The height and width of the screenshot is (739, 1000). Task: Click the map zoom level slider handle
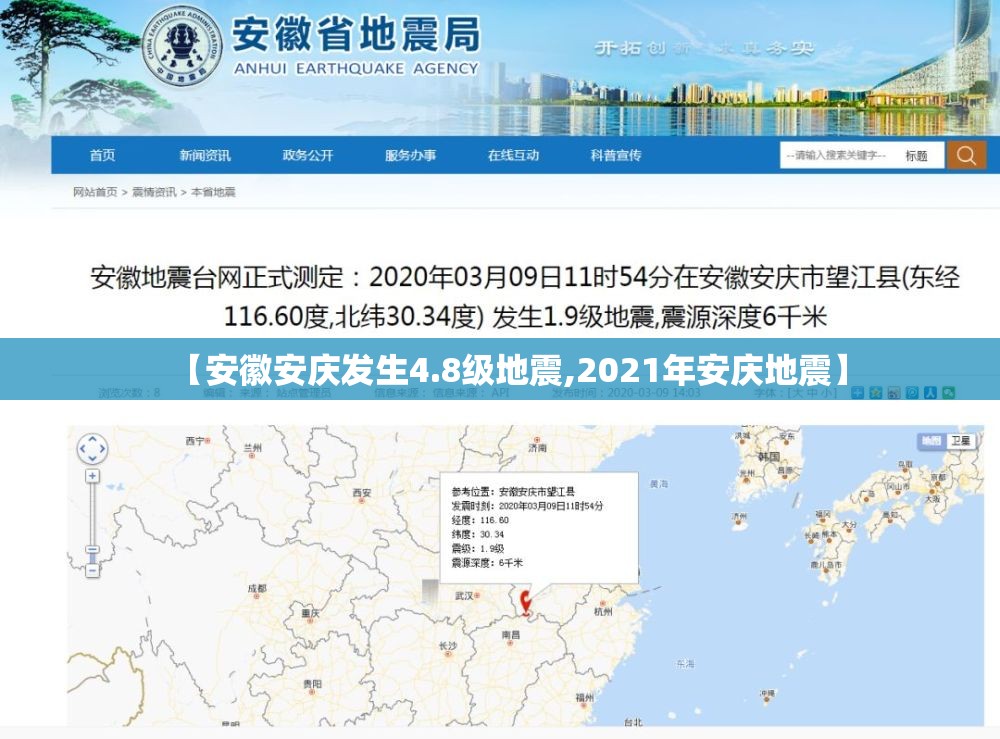click(x=92, y=550)
